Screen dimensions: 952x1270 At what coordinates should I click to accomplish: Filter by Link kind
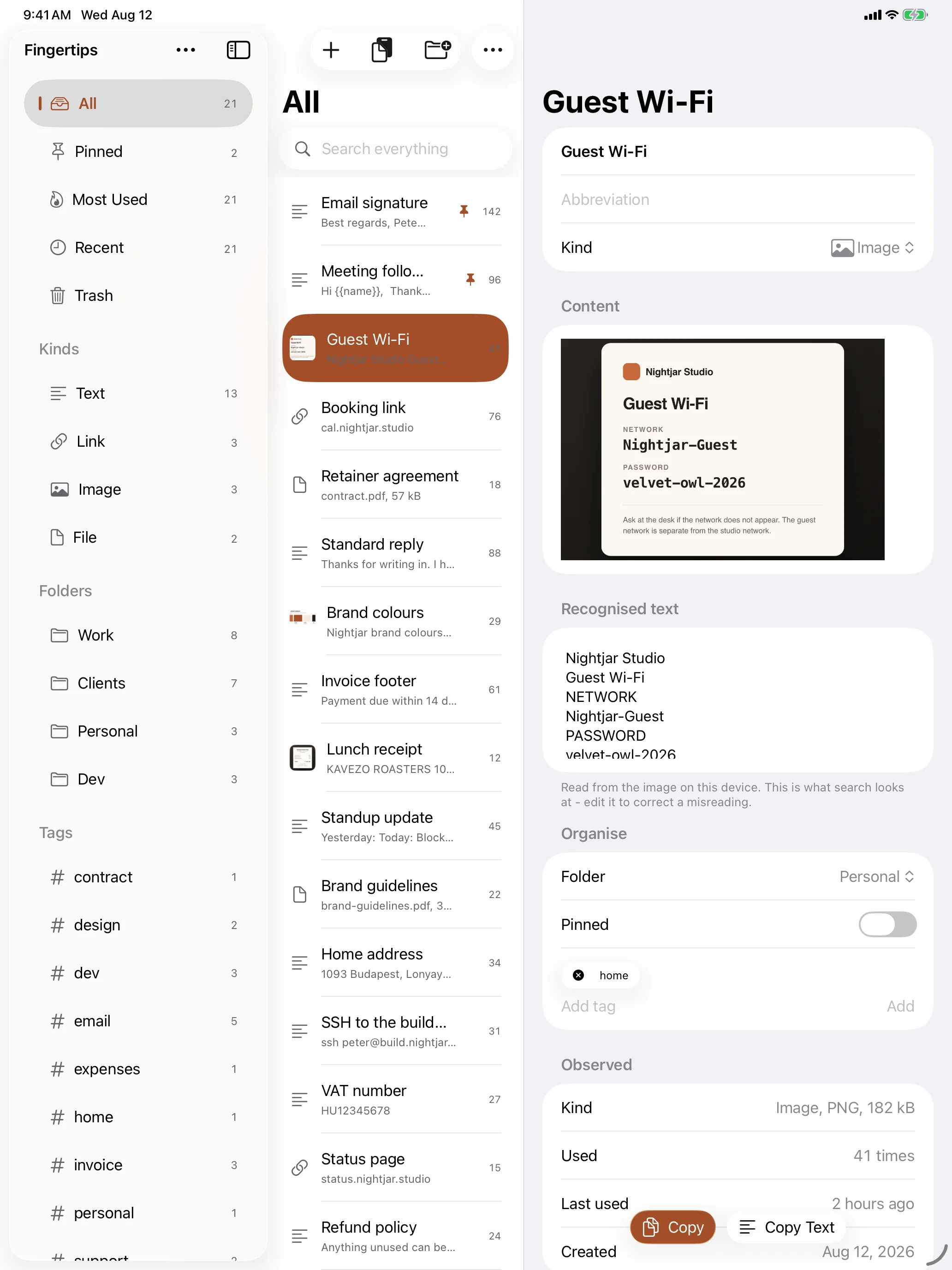[138, 442]
